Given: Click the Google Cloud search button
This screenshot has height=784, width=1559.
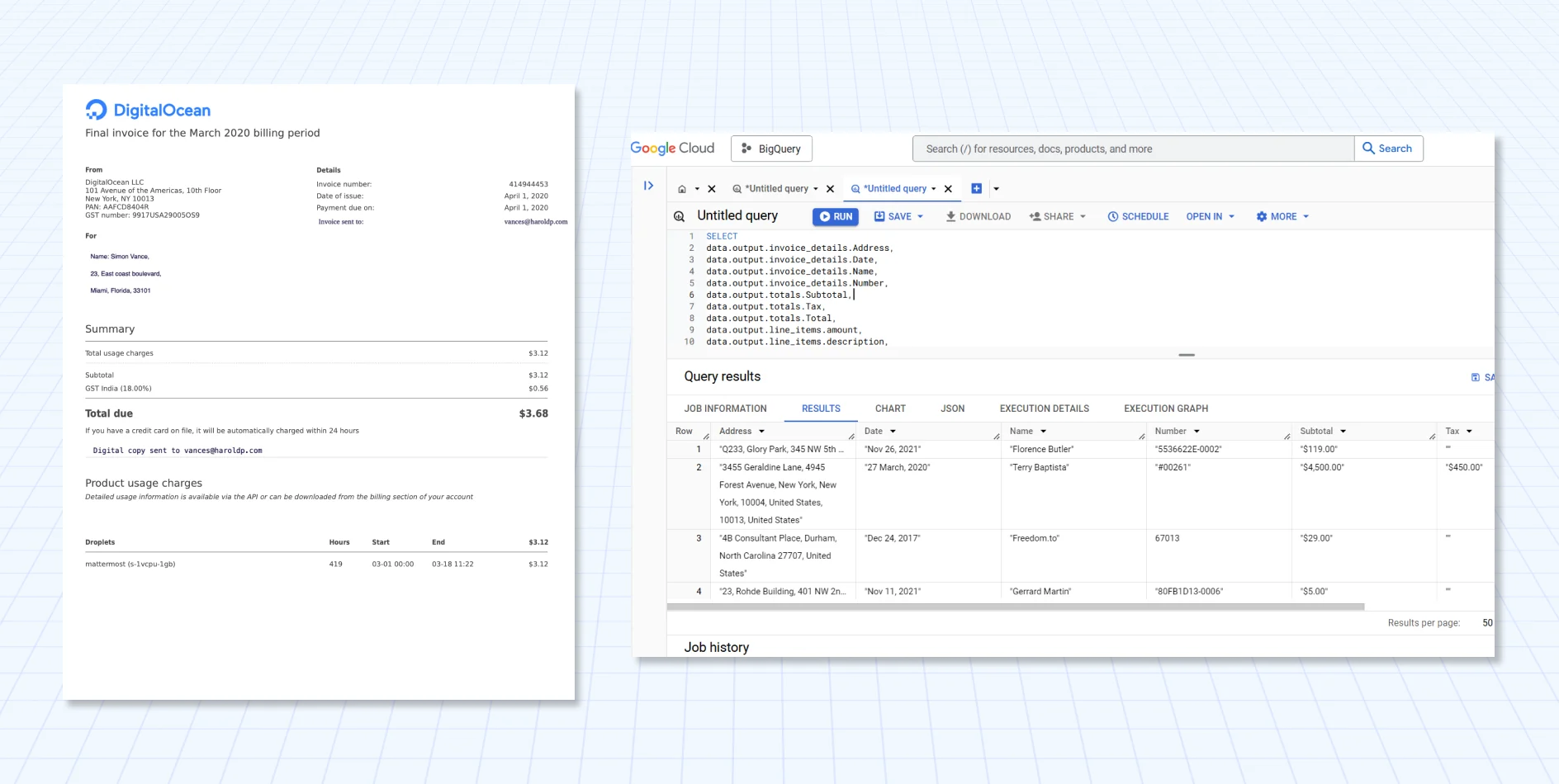Looking at the screenshot, I should tap(1388, 149).
